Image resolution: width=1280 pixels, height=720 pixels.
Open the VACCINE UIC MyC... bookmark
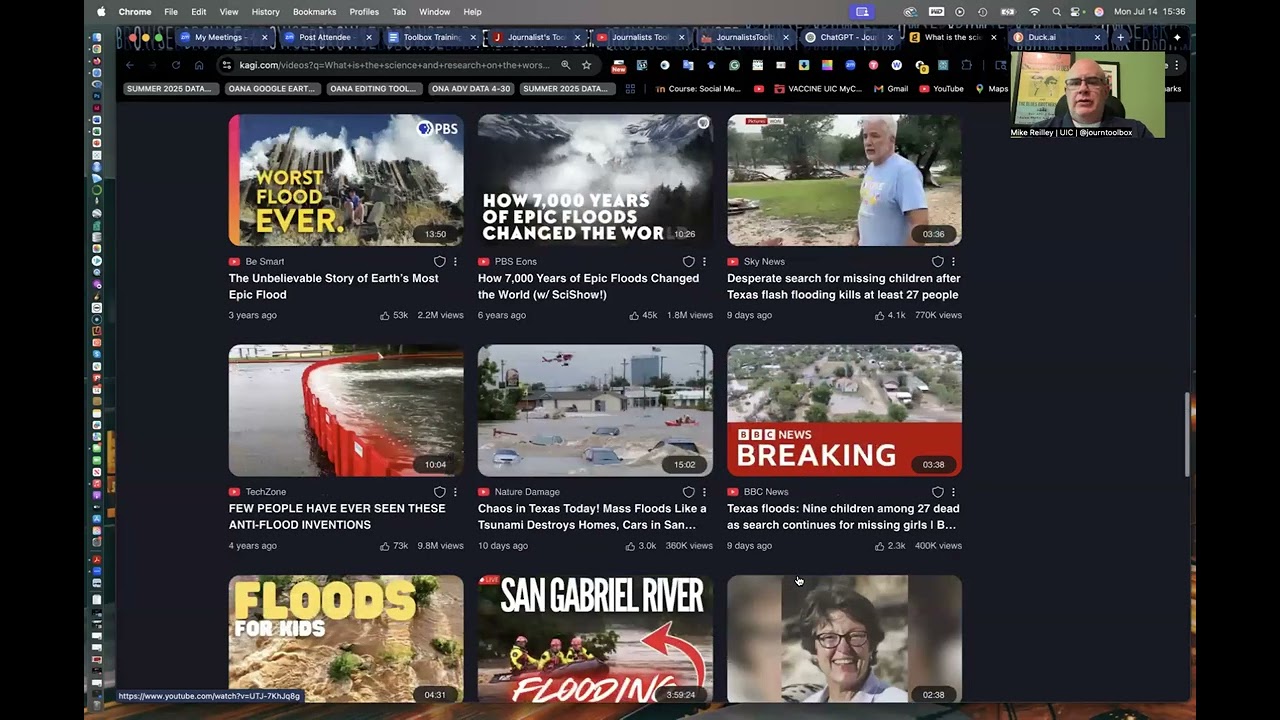pos(818,89)
